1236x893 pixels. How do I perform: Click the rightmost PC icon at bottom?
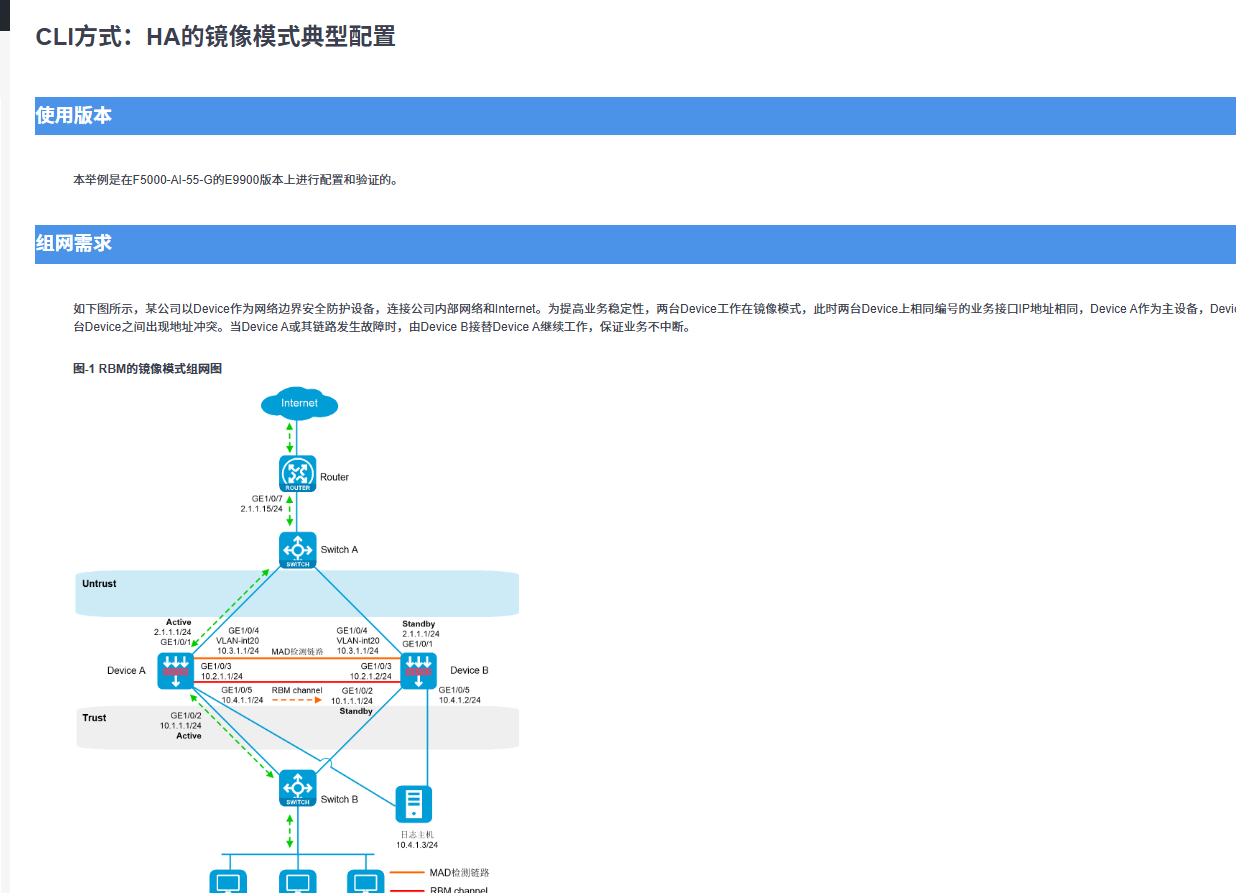coord(366,882)
